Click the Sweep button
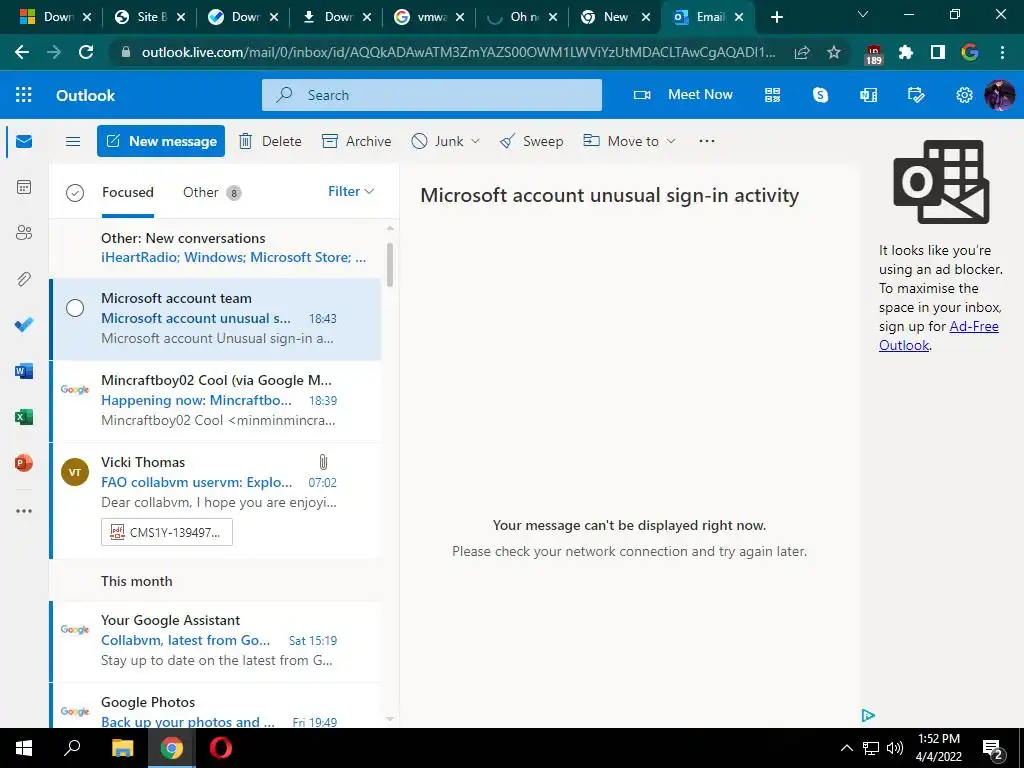The width and height of the screenshot is (1024, 768). [531, 141]
